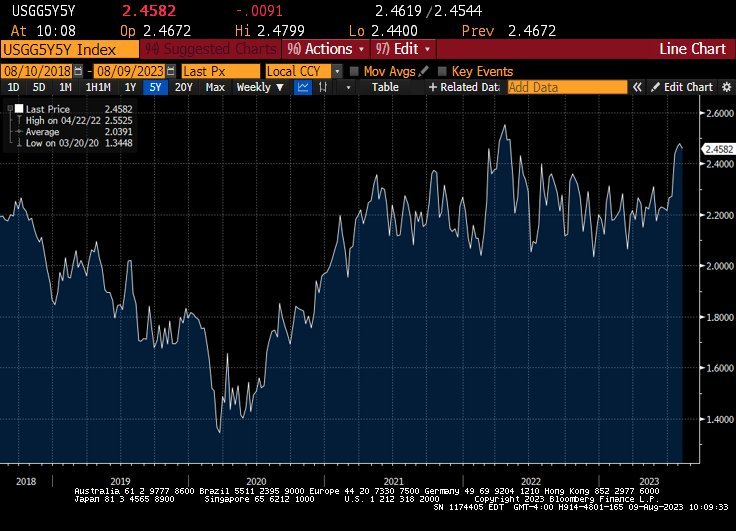Click the Add Data input field
This screenshot has width=736, height=531.
pyautogui.click(x=566, y=87)
